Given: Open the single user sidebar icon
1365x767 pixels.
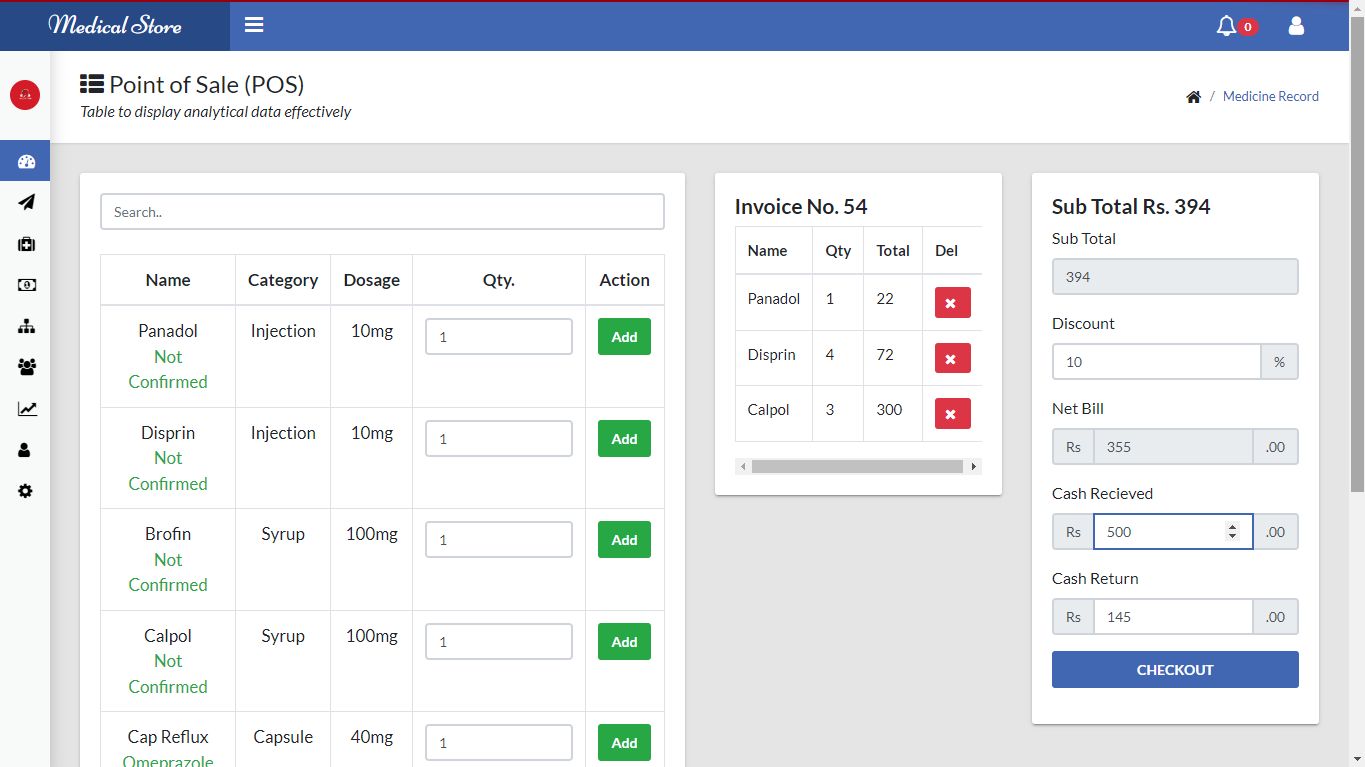Looking at the screenshot, I should (26, 450).
